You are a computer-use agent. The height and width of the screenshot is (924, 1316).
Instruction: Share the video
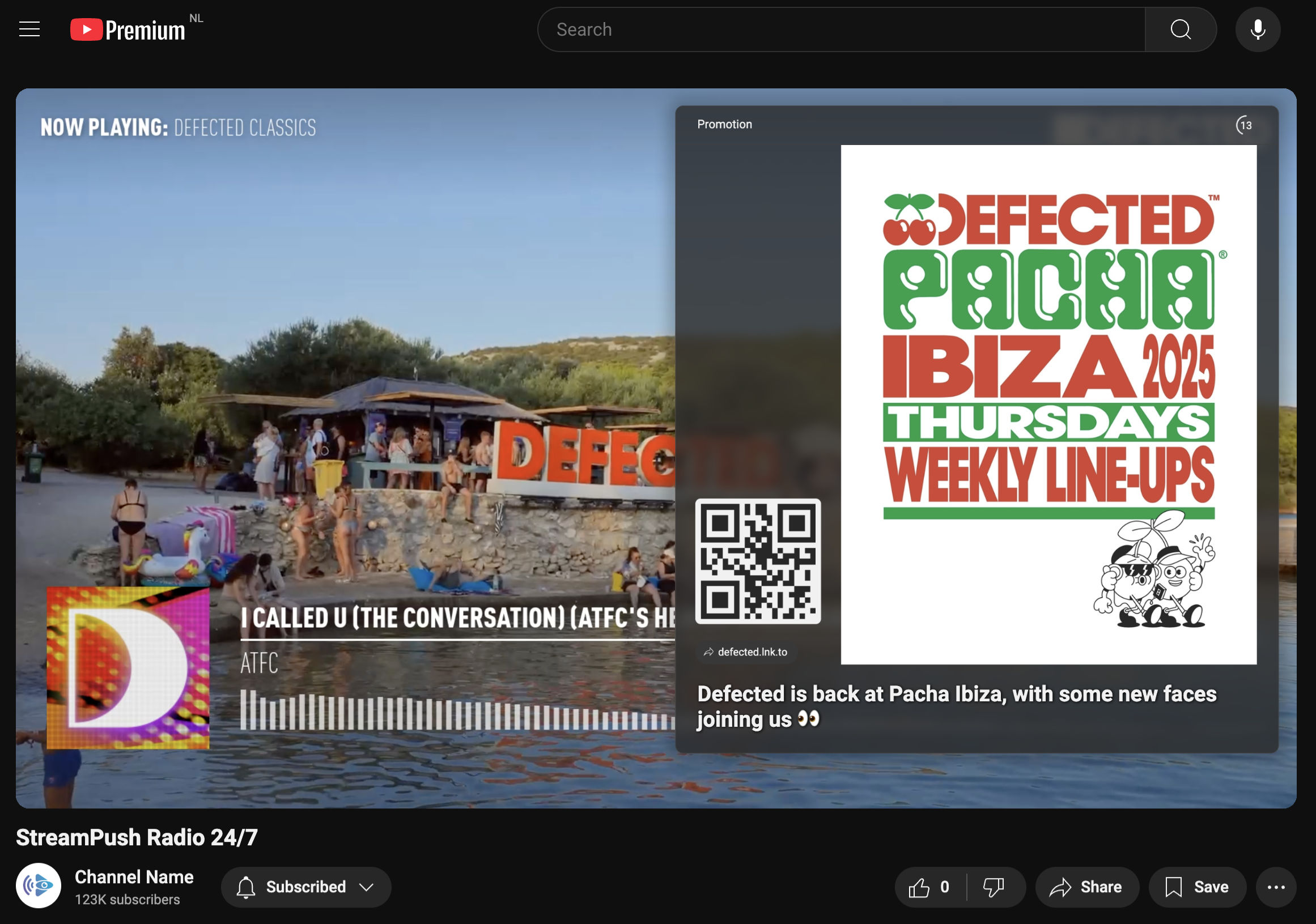[x=1086, y=887]
